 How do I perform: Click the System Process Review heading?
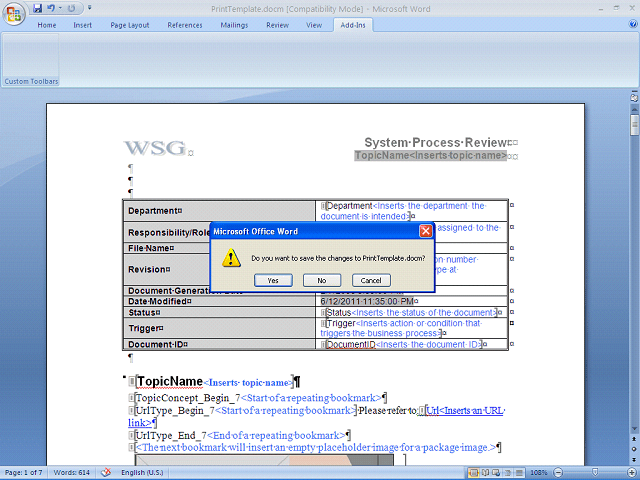point(436,142)
